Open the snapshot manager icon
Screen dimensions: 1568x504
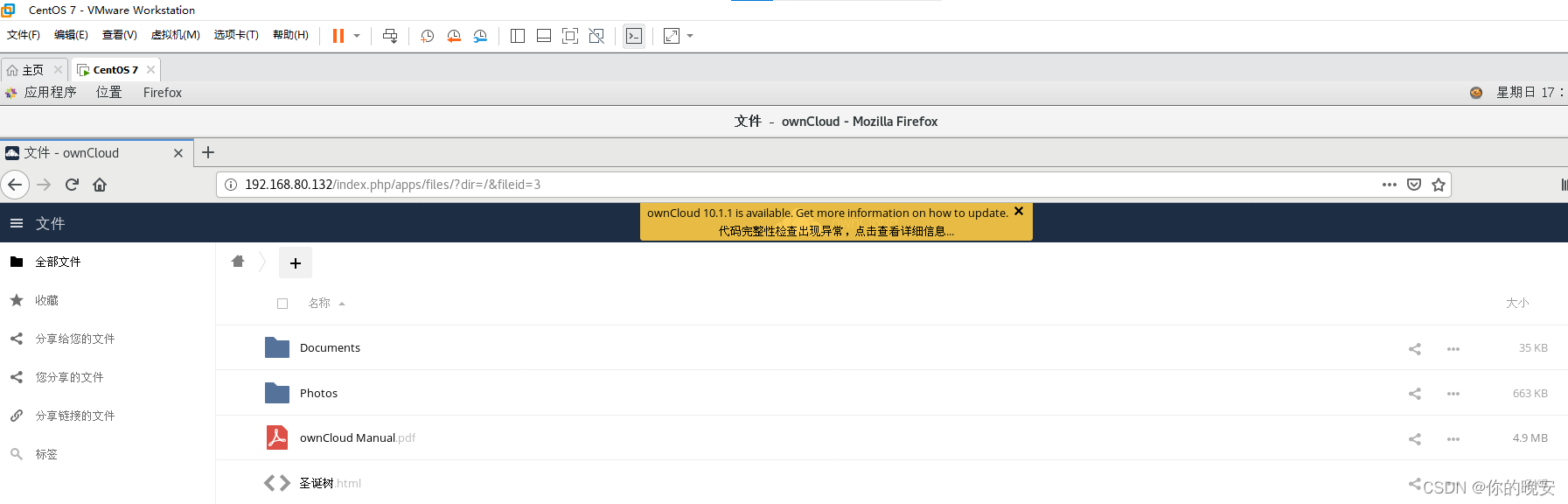[x=480, y=36]
